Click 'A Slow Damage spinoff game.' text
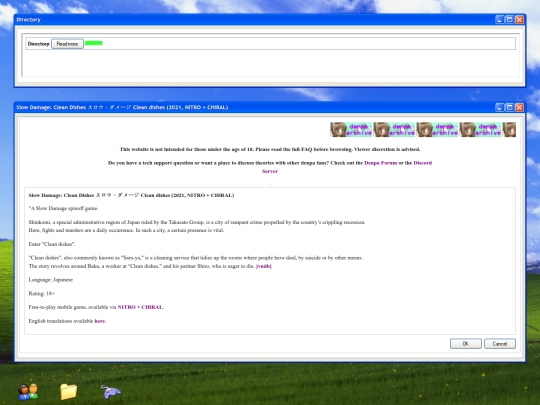Screen dimensions: 540x405 [63, 208]
